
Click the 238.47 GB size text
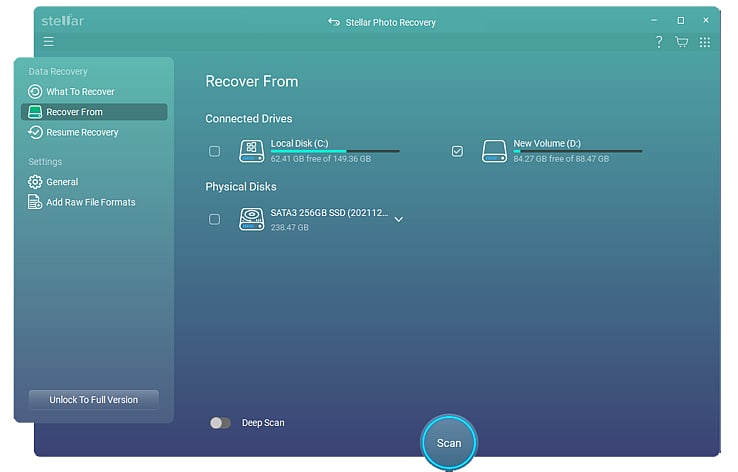click(x=289, y=227)
